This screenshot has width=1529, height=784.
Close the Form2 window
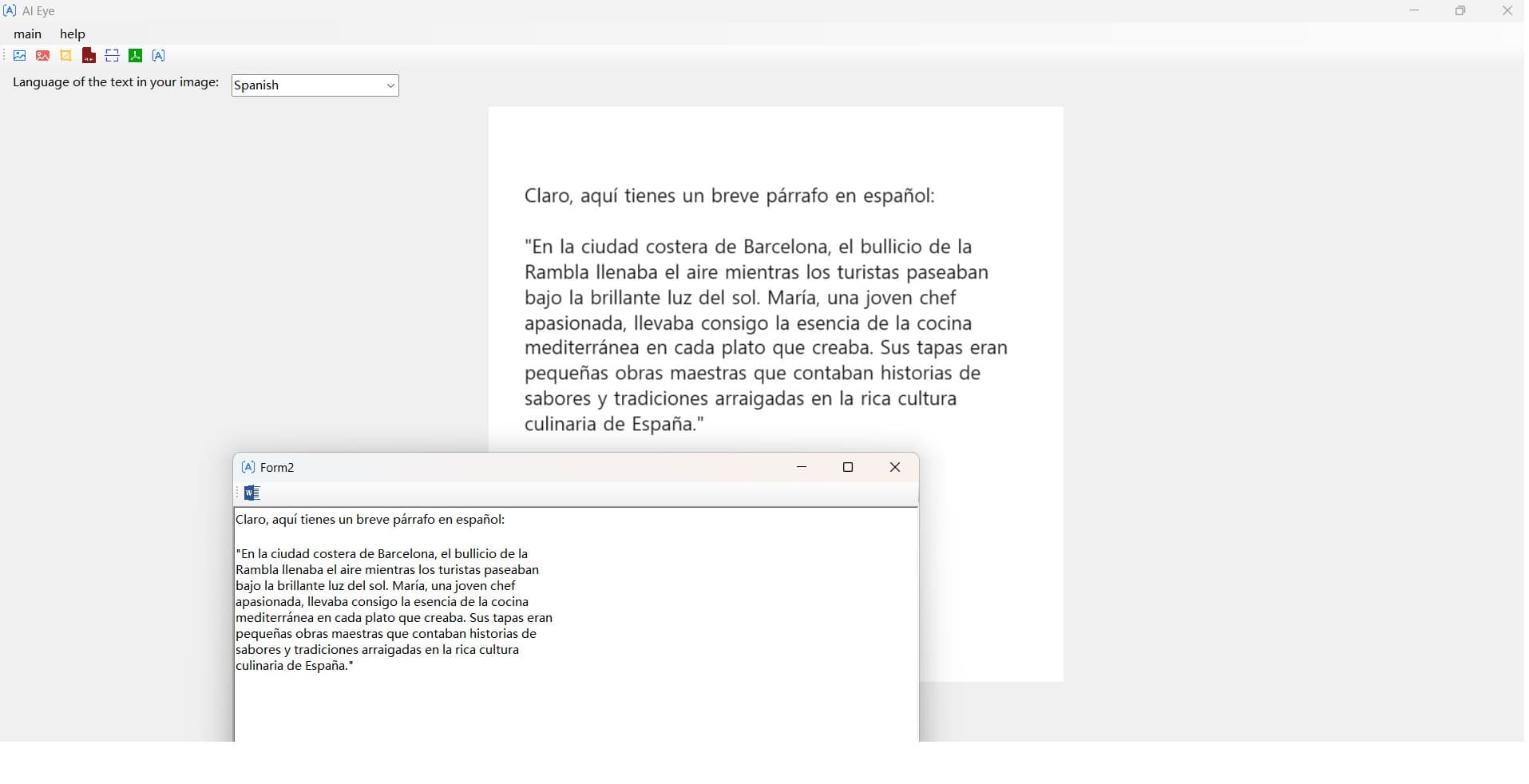point(895,467)
